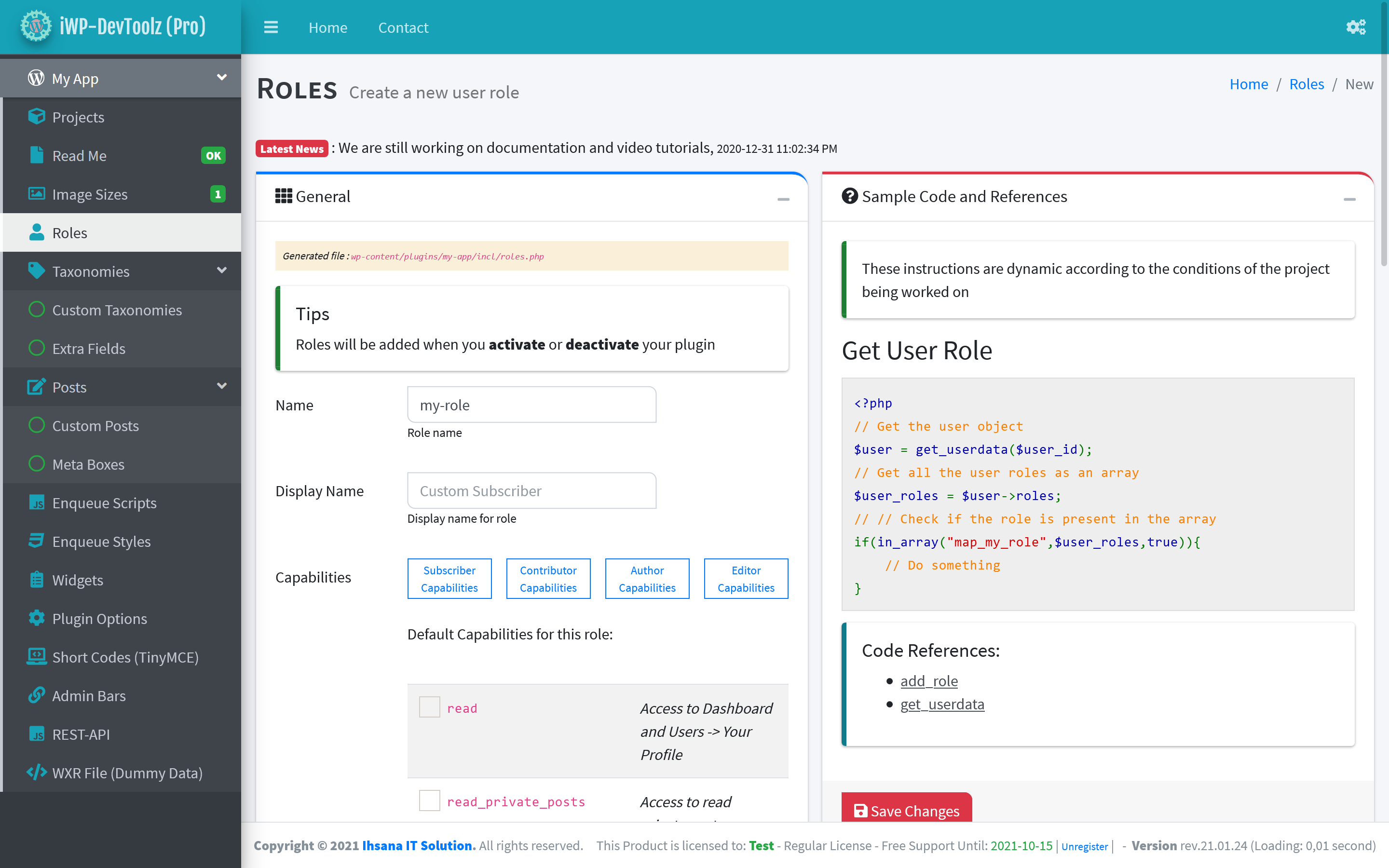Click the General panel grid icon
Image resolution: width=1389 pixels, height=868 pixels.
pyautogui.click(x=284, y=196)
